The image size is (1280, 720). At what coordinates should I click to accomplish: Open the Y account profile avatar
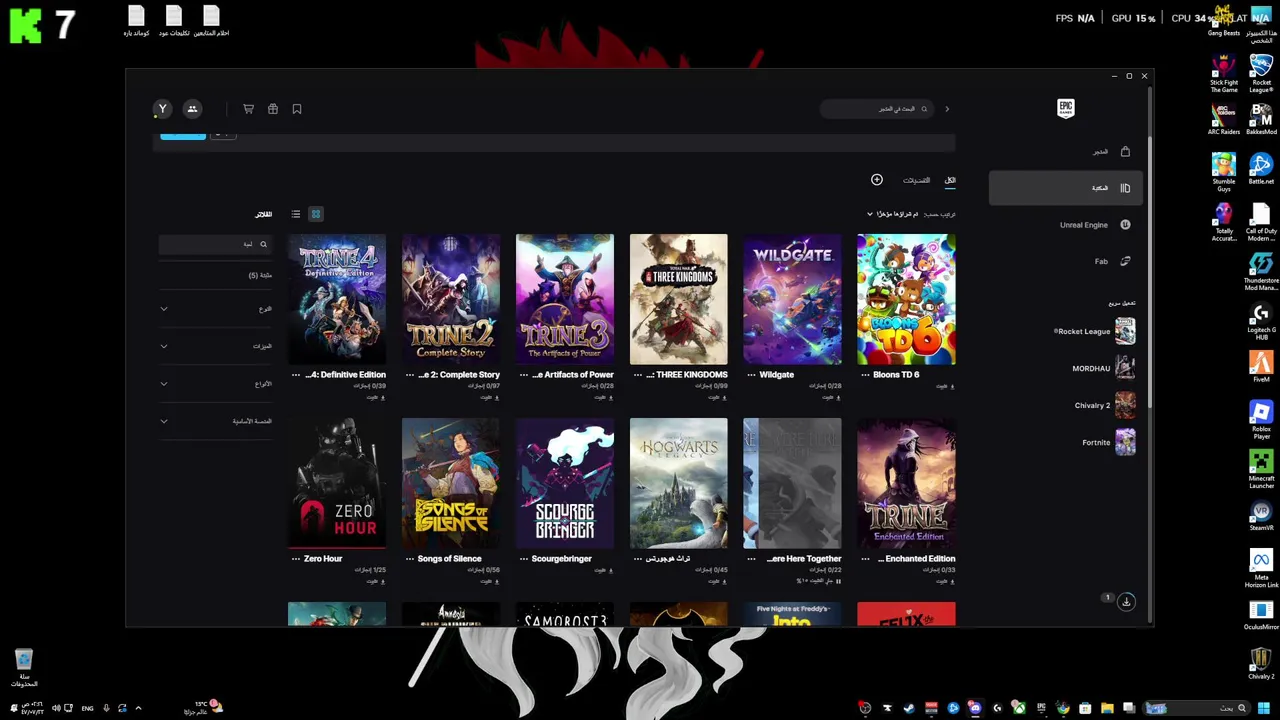(x=162, y=109)
